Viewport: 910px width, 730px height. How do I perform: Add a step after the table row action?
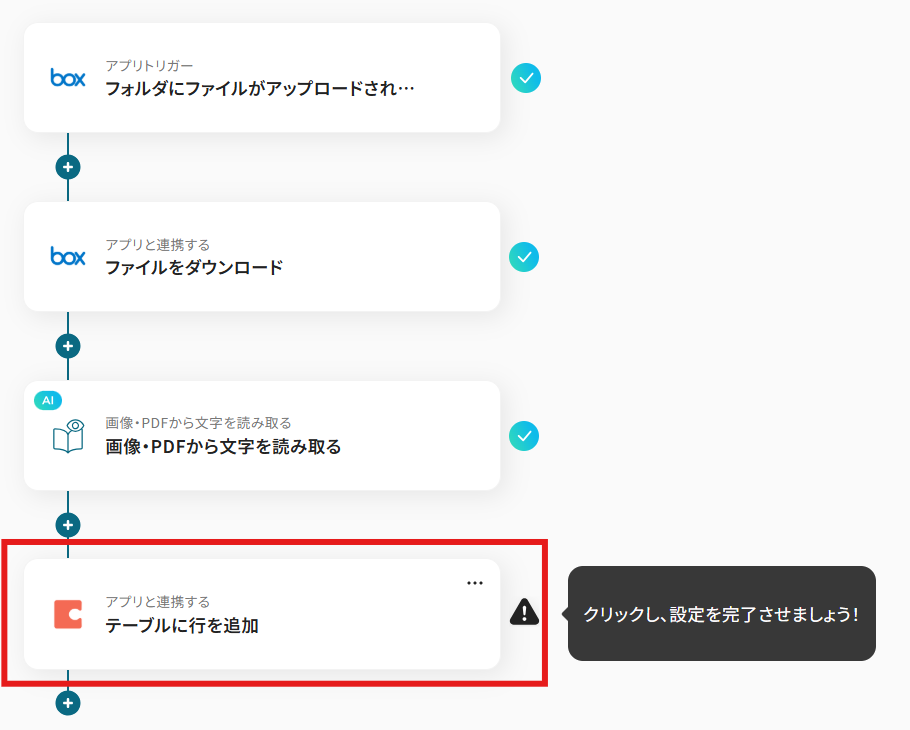[68, 703]
